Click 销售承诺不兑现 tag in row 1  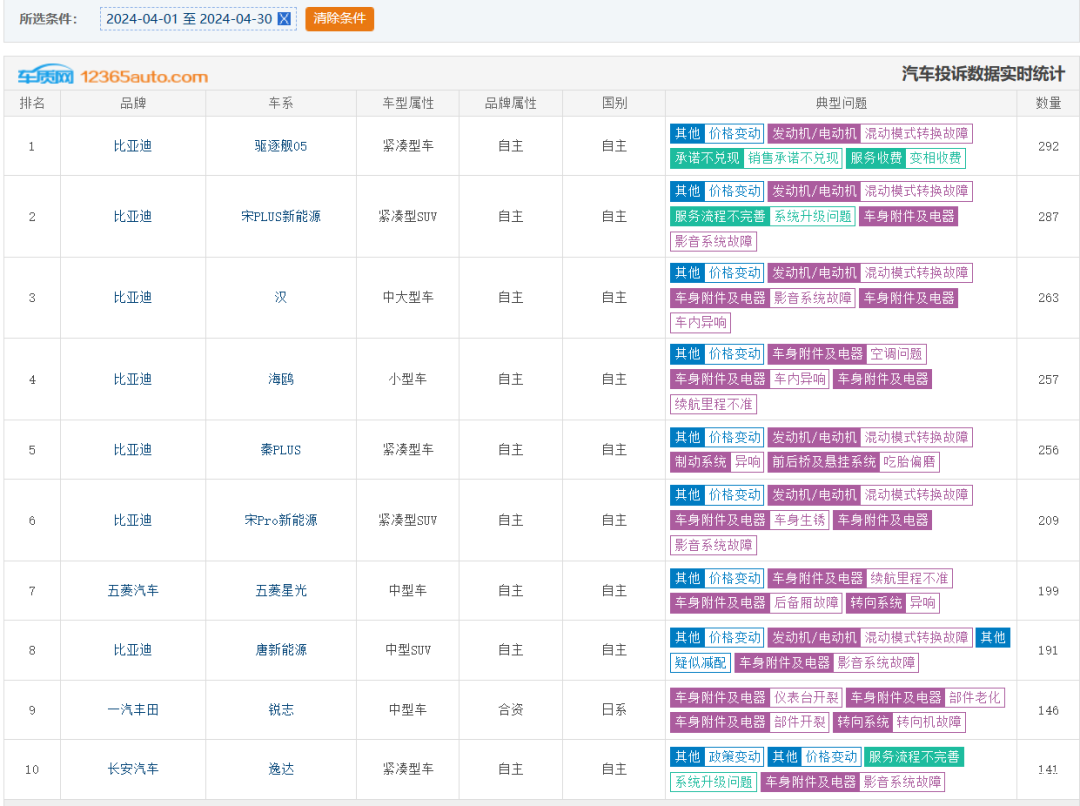793,158
